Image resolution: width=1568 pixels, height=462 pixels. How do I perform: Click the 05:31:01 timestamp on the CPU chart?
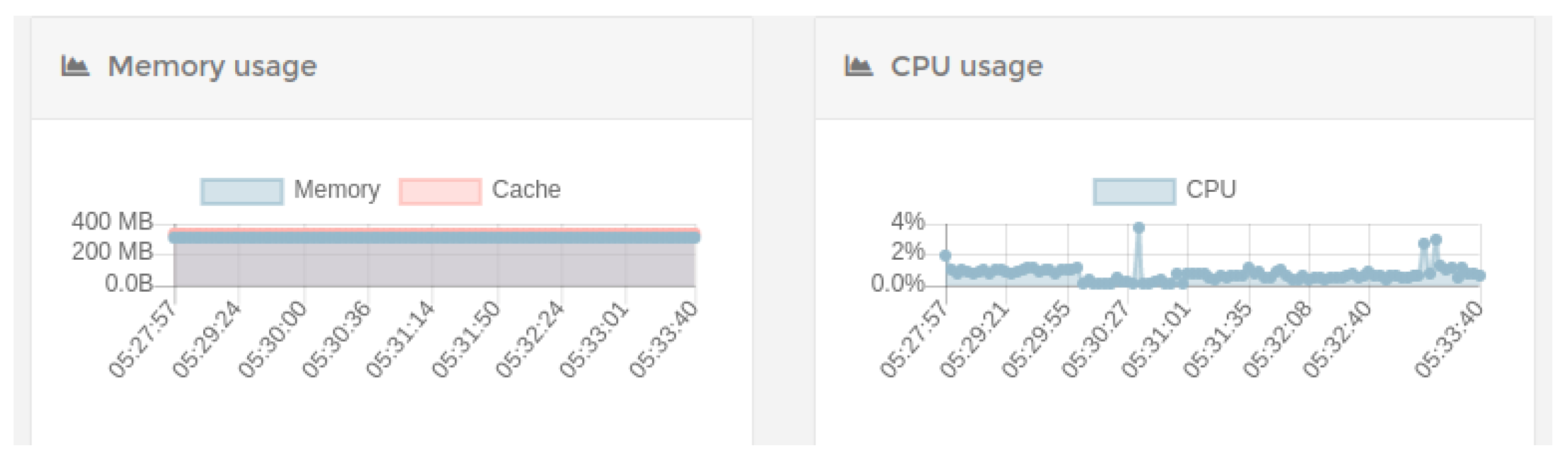pyautogui.click(x=1156, y=339)
